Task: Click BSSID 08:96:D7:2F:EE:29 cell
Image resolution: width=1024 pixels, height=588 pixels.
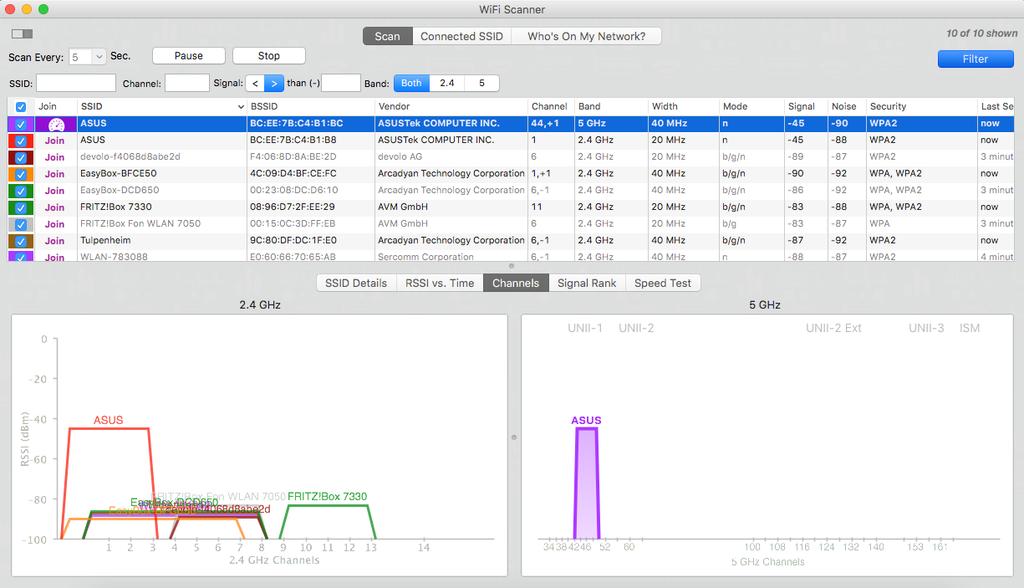Action: pos(293,207)
